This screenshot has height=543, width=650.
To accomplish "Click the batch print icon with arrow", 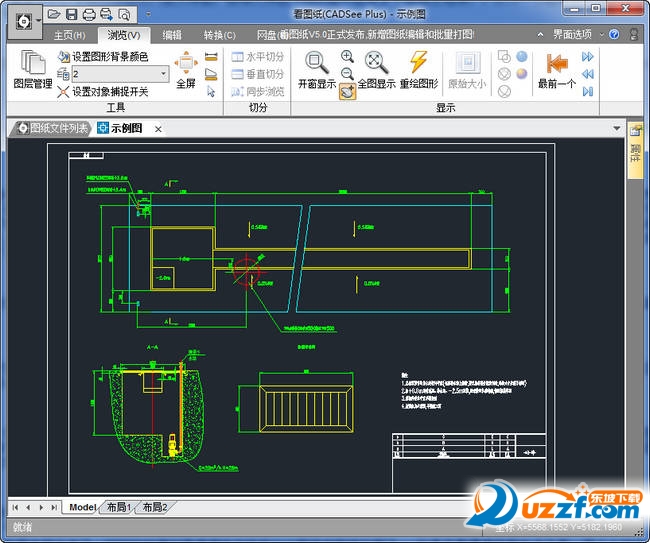I will (x=107, y=15).
